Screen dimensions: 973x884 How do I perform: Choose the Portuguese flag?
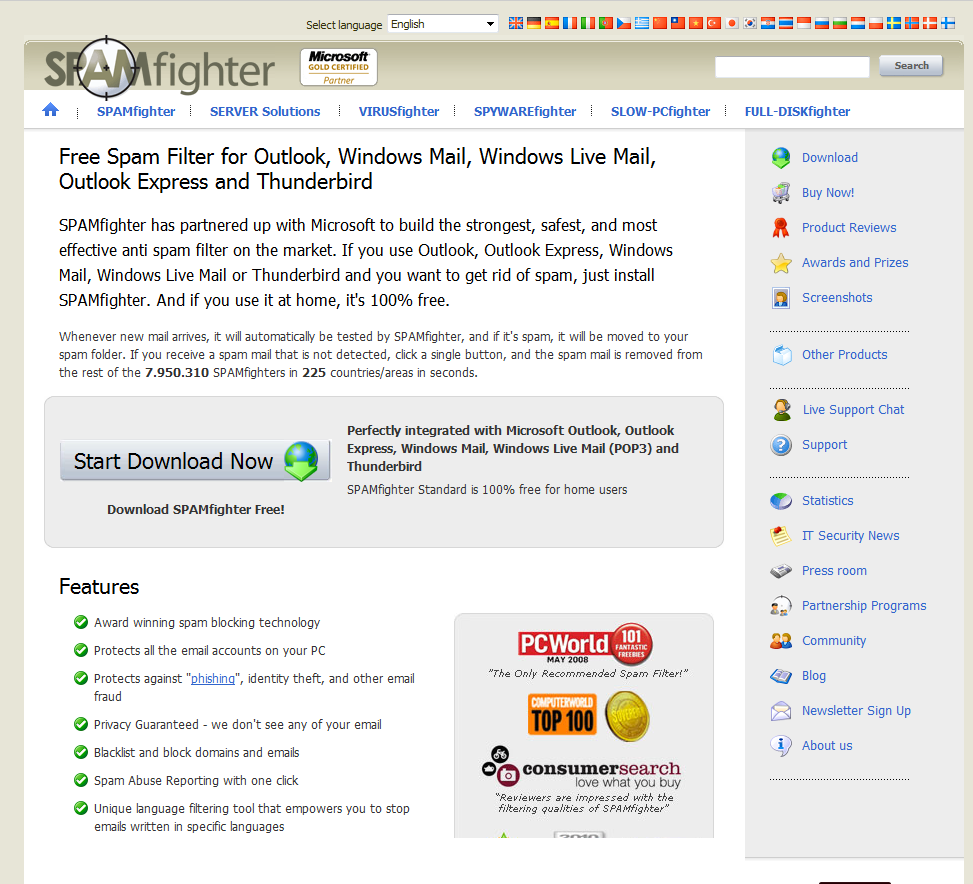tap(606, 24)
